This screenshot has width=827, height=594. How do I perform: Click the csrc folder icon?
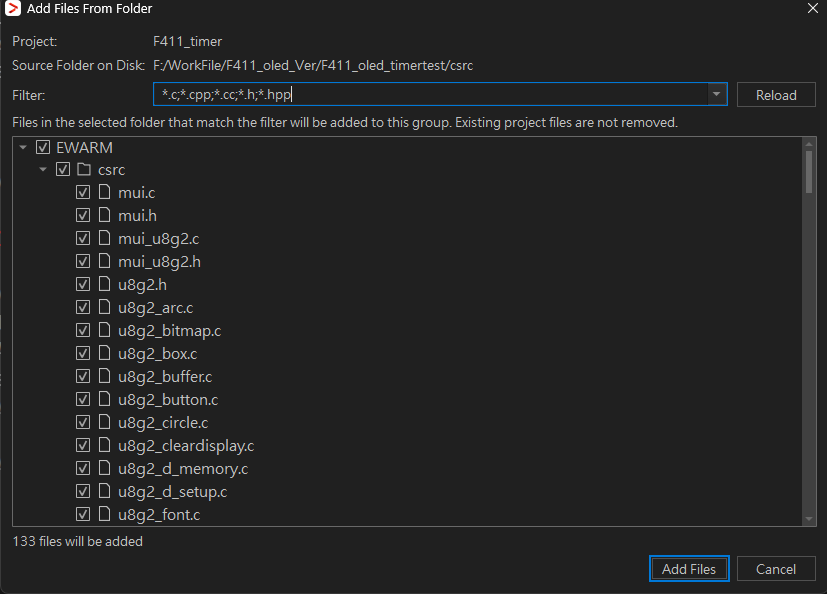coord(84,169)
